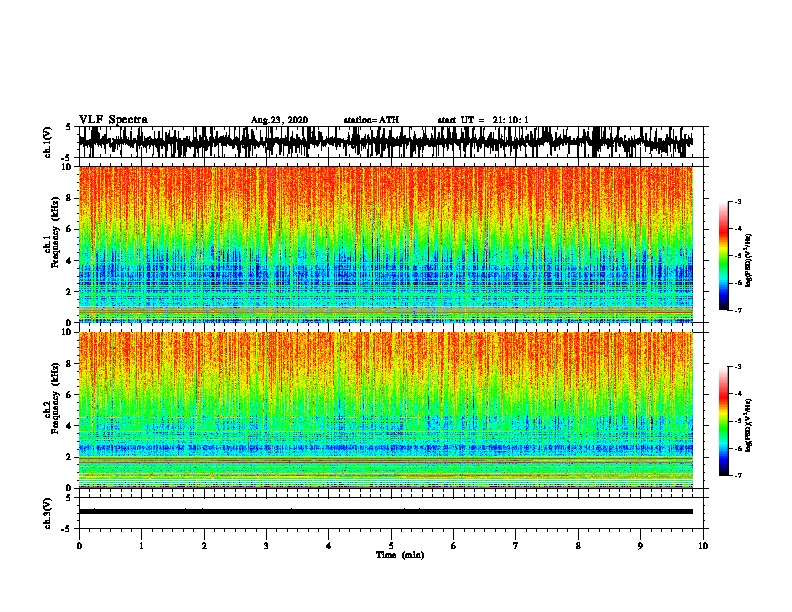This screenshot has height=612, width=792.
Task: Click the "ch.3(V)" axis label
Action: (48, 513)
